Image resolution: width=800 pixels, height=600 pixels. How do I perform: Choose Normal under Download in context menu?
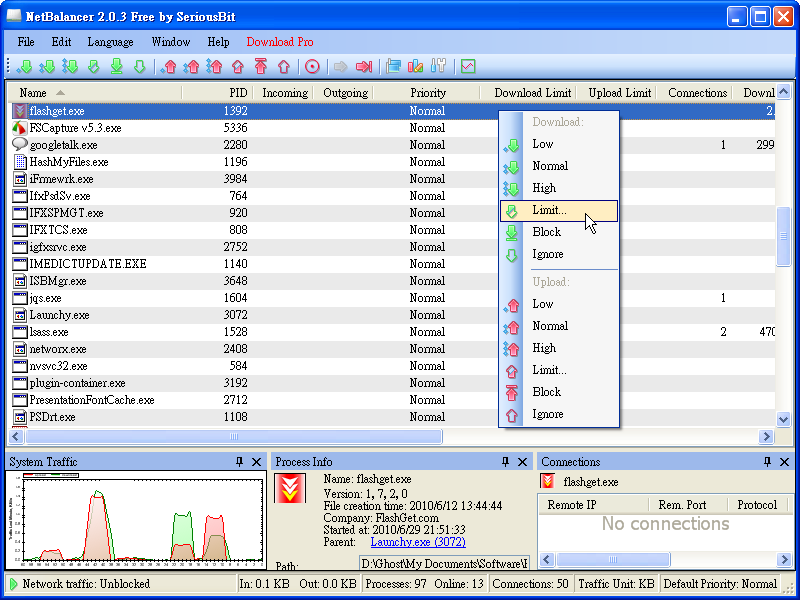(x=559, y=166)
